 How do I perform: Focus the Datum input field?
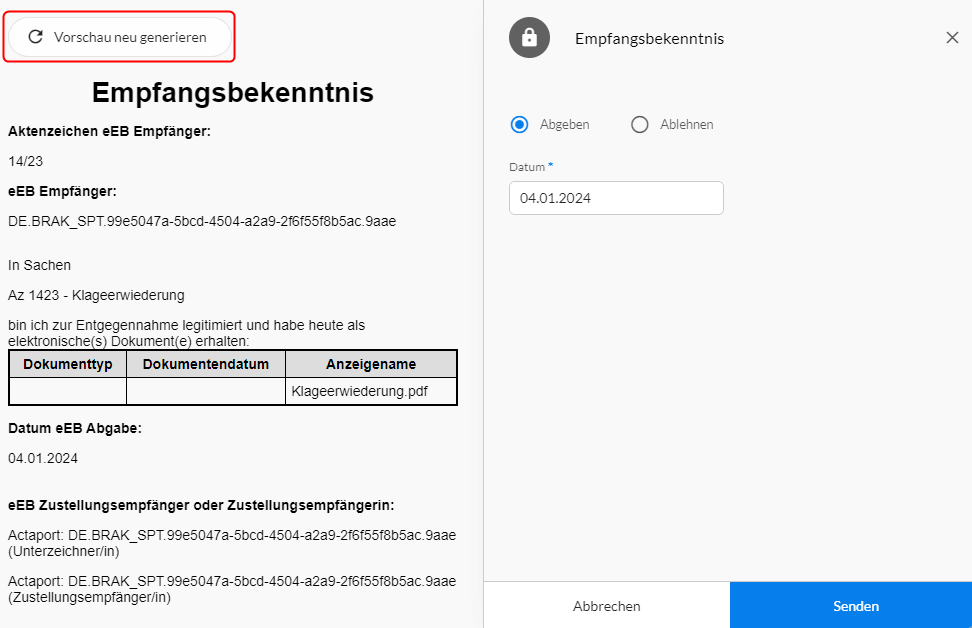(x=616, y=198)
